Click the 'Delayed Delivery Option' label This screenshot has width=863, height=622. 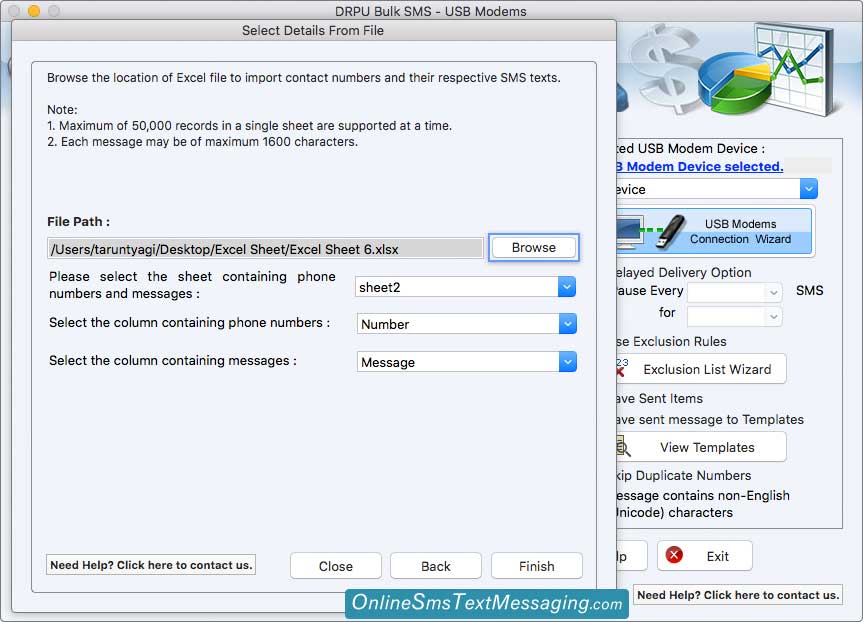684,272
